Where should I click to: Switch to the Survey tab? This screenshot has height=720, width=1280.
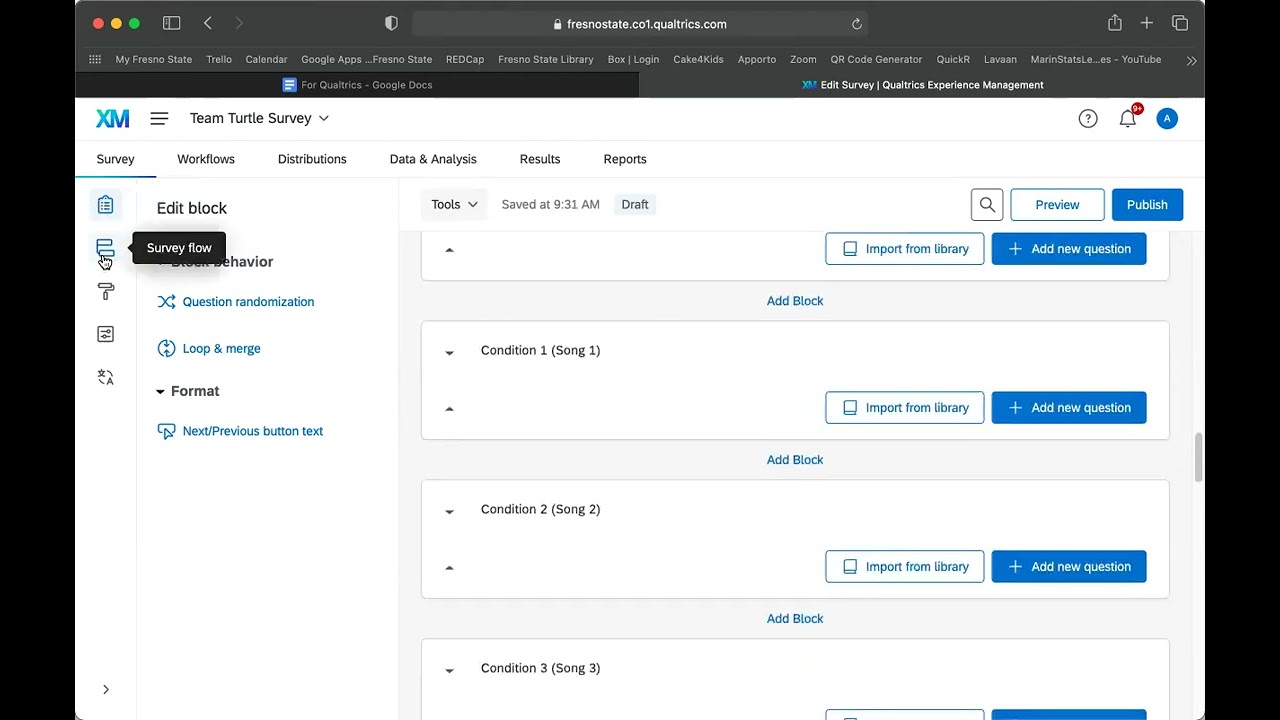(115, 159)
